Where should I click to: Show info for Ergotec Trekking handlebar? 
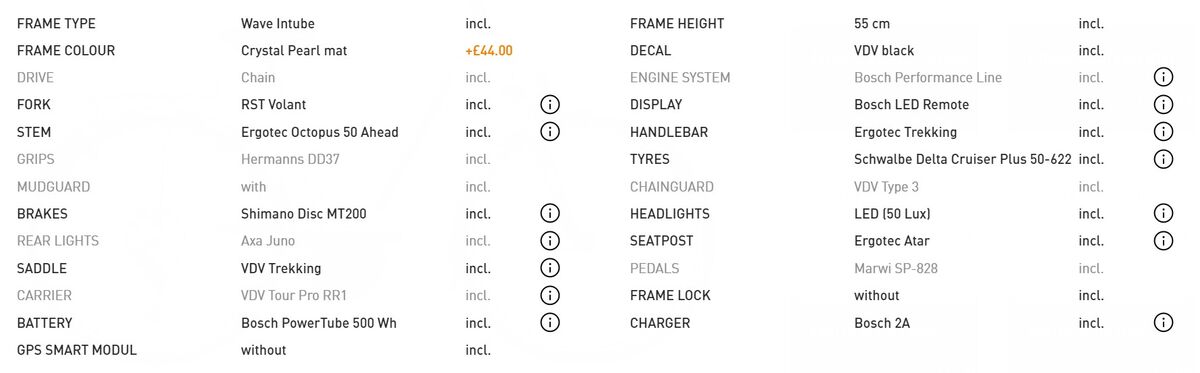coord(1162,131)
